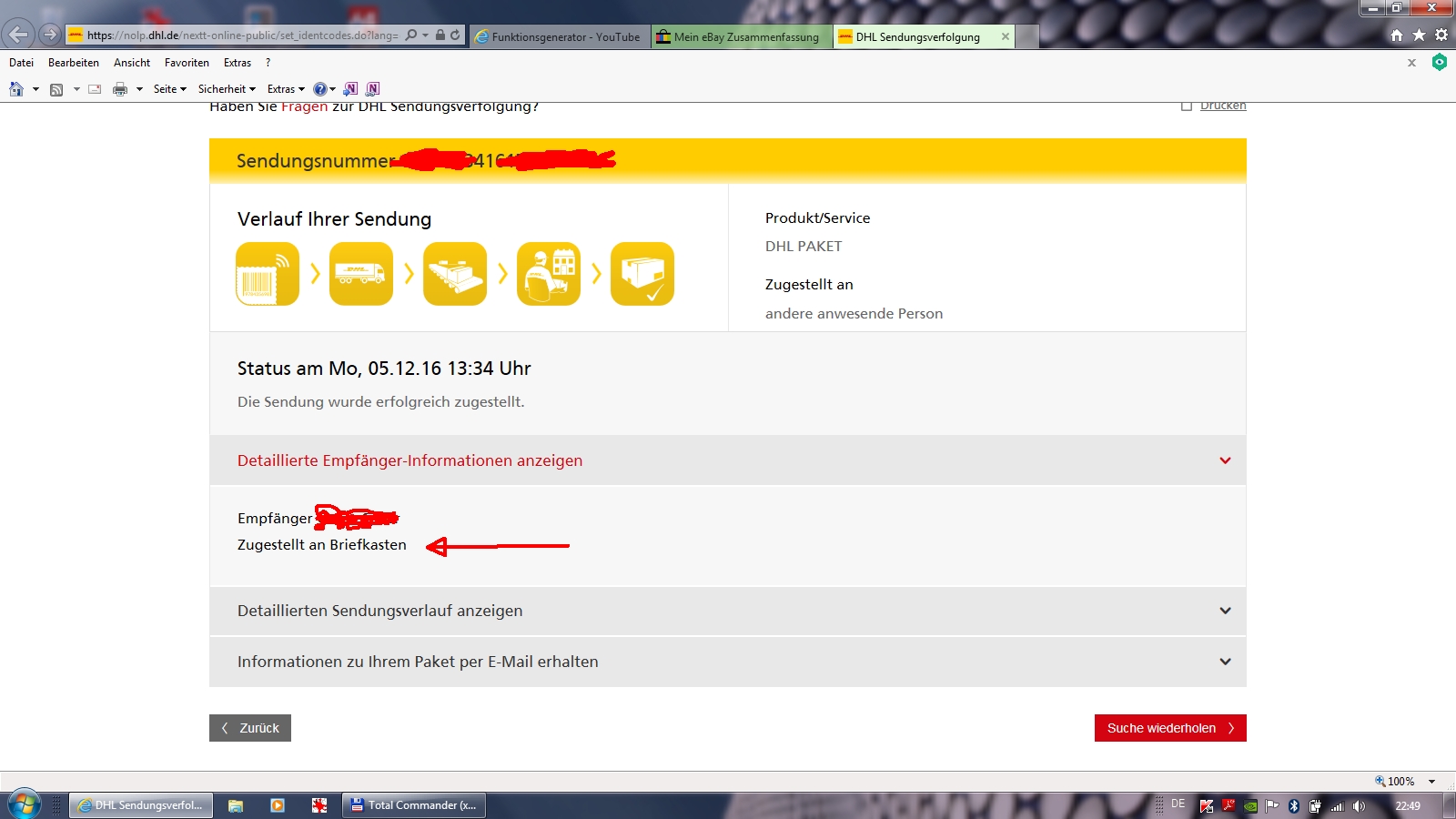1456x819 pixels.
Task: Expand Detaillierten Sendungsverlauf anzeigen section
Action: point(728,611)
